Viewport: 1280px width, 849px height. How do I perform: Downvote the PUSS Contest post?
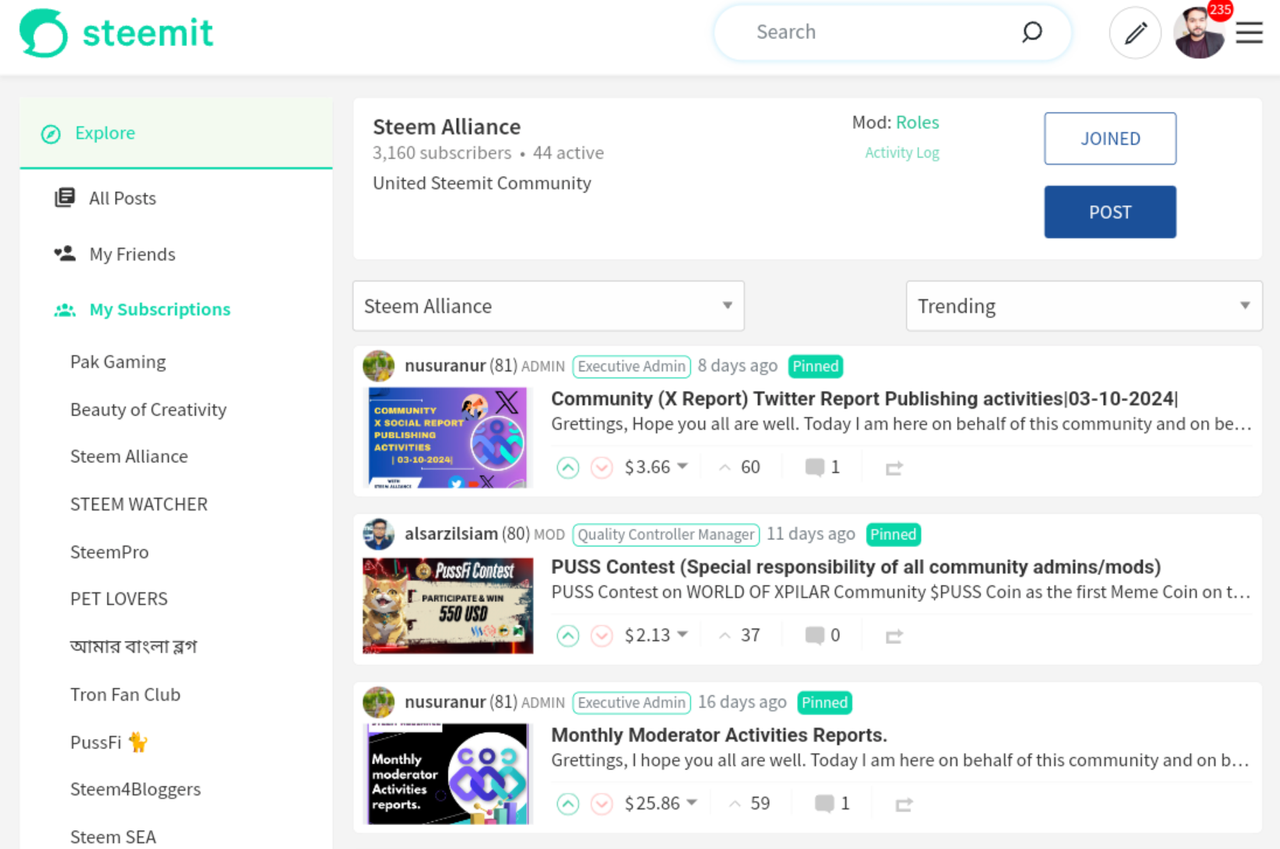(x=601, y=635)
